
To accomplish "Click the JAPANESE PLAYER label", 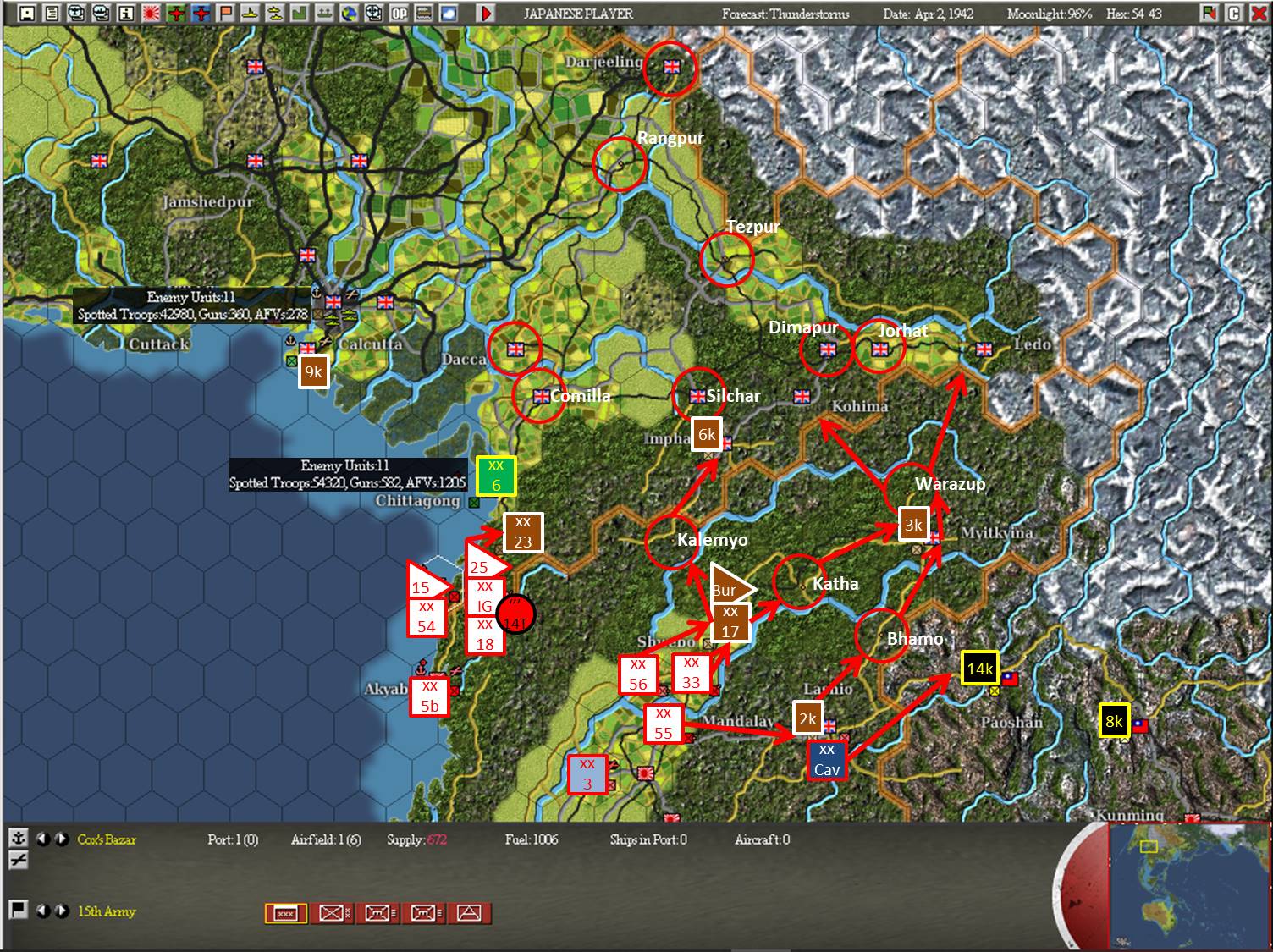I will click(x=578, y=14).
